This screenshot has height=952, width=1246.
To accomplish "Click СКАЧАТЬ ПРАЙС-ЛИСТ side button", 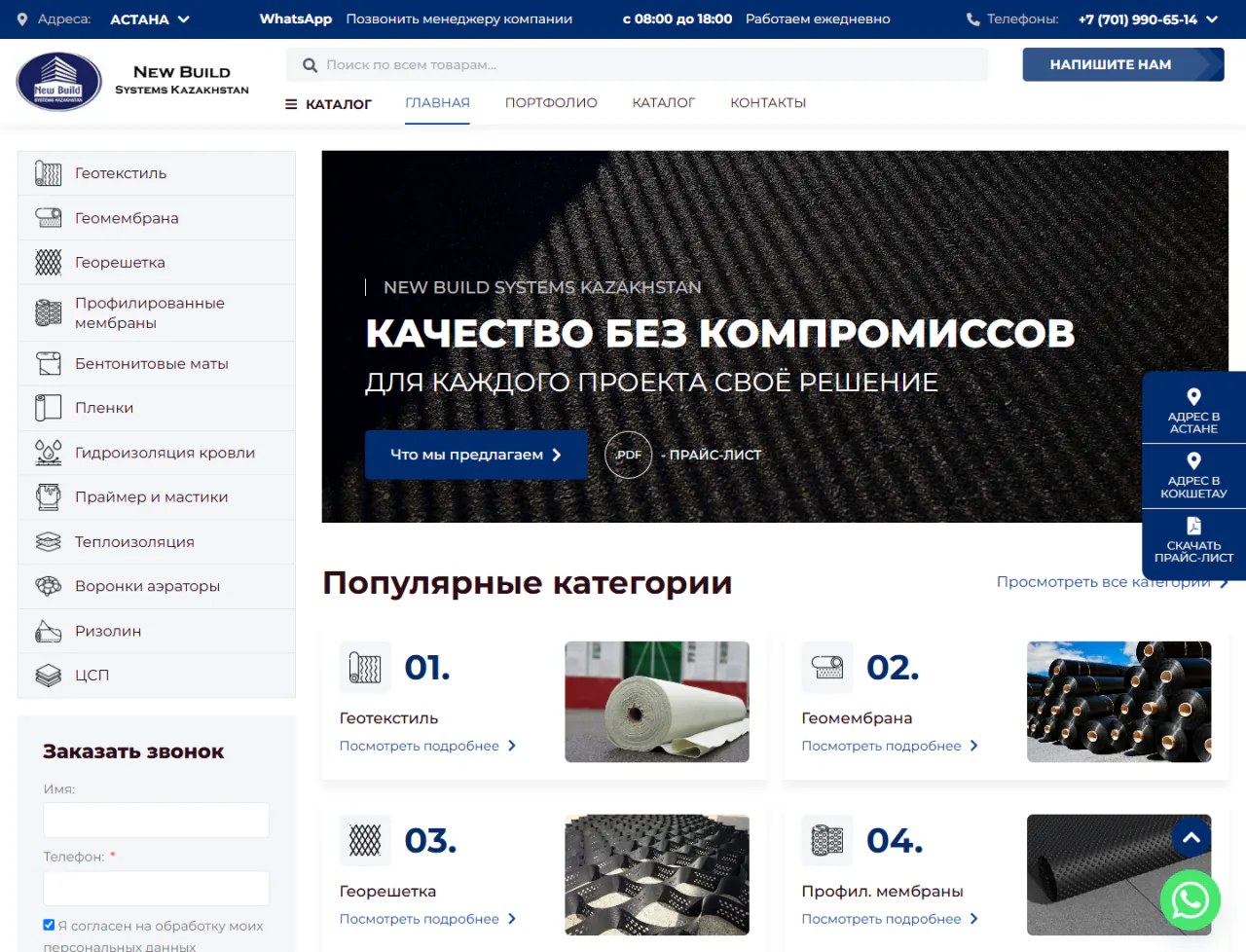I will click(x=1193, y=541).
